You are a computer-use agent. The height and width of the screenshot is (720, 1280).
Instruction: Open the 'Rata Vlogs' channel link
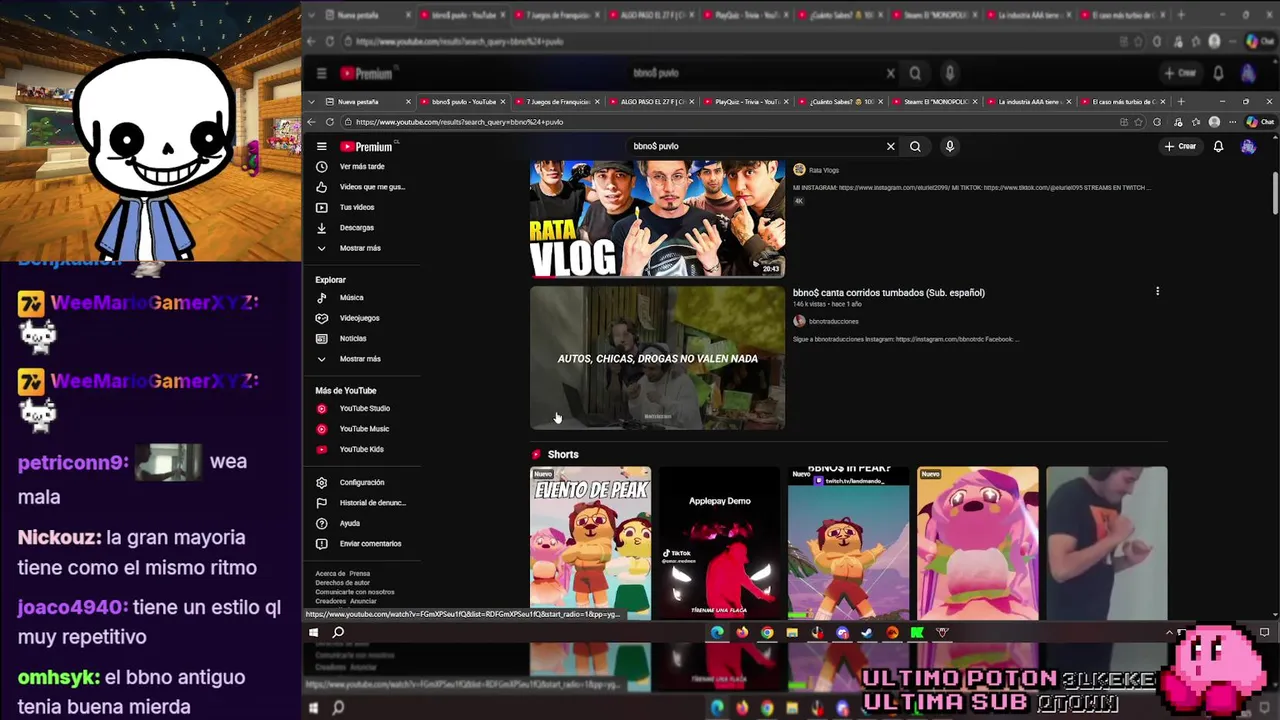pyautogui.click(x=823, y=170)
